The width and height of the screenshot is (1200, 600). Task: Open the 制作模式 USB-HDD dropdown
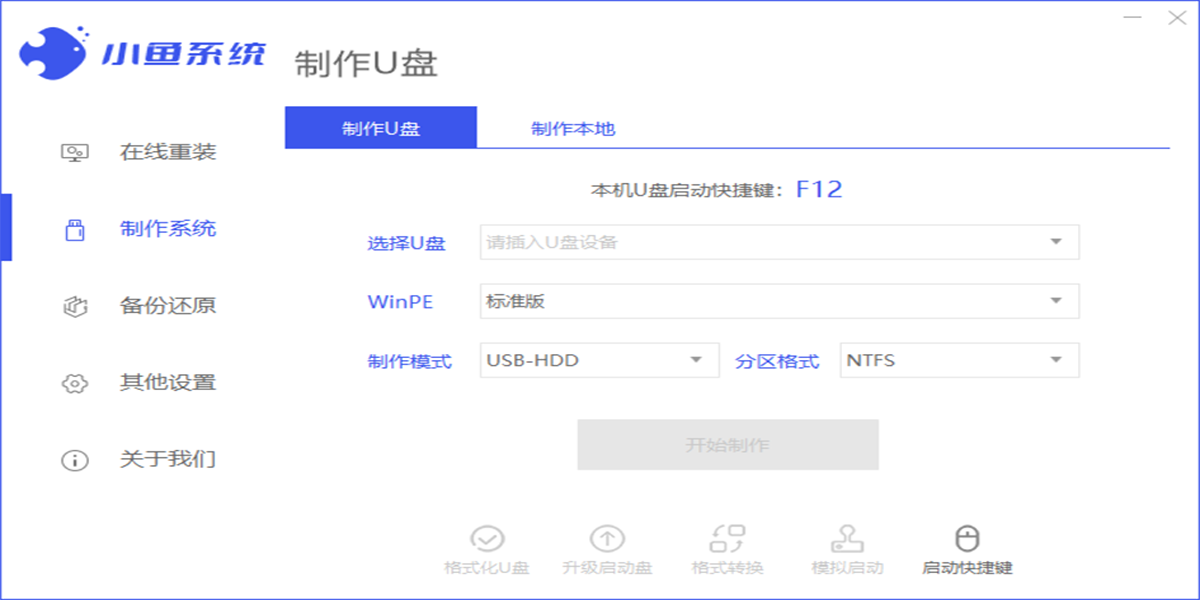(599, 360)
